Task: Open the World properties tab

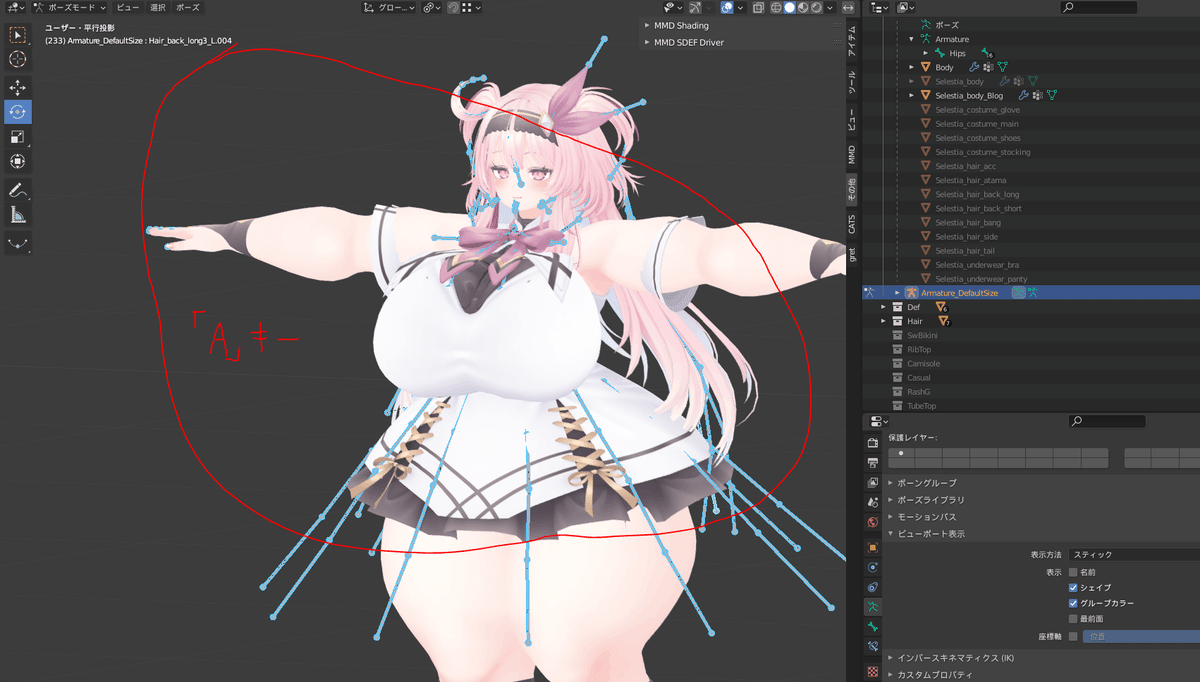Action: pyautogui.click(x=873, y=522)
